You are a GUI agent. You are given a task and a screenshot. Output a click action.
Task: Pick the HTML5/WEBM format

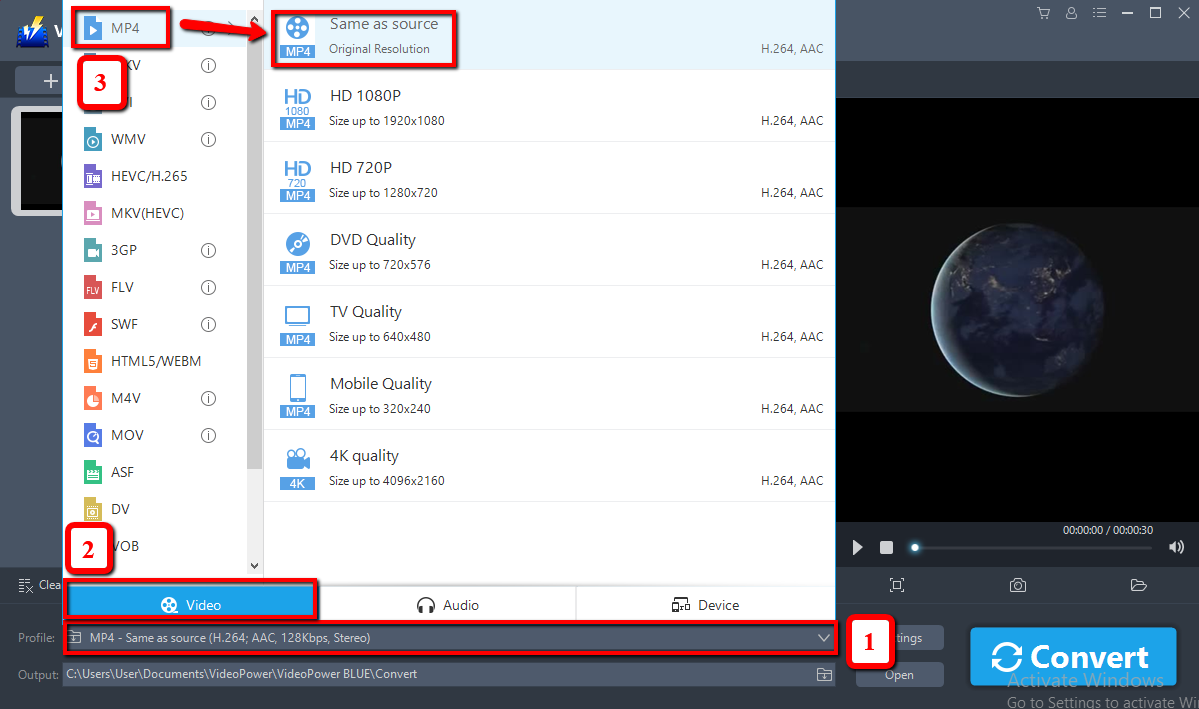pyautogui.click(x=140, y=360)
